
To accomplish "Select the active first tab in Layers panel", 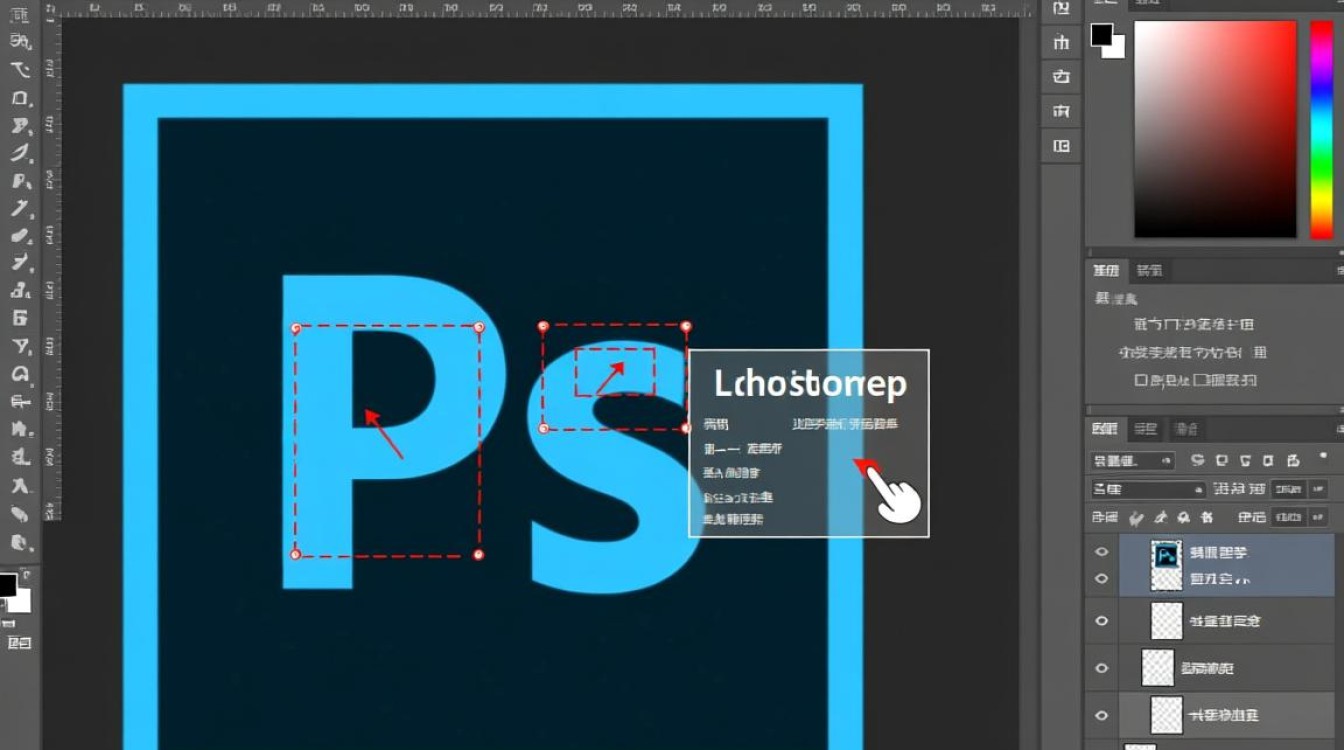I will pyautogui.click(x=1105, y=429).
